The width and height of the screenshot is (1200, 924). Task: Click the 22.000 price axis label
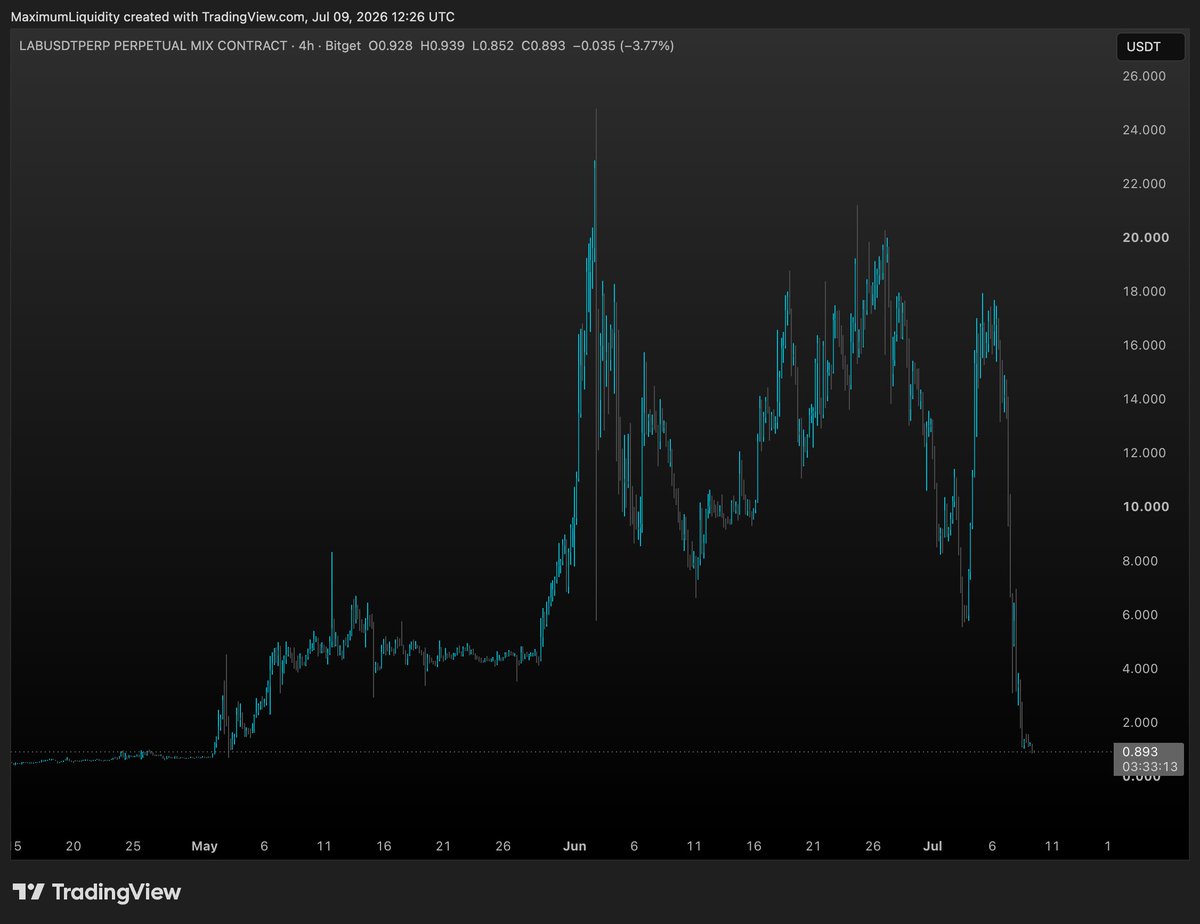click(1145, 184)
